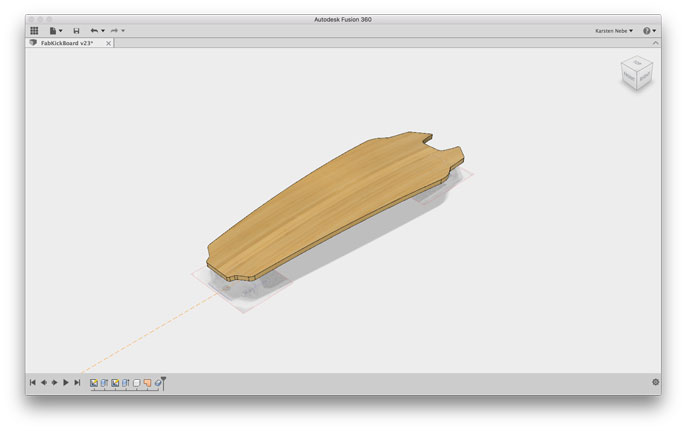Open the data panel grid icon
Viewport: 686px width, 431px height.
[34, 31]
